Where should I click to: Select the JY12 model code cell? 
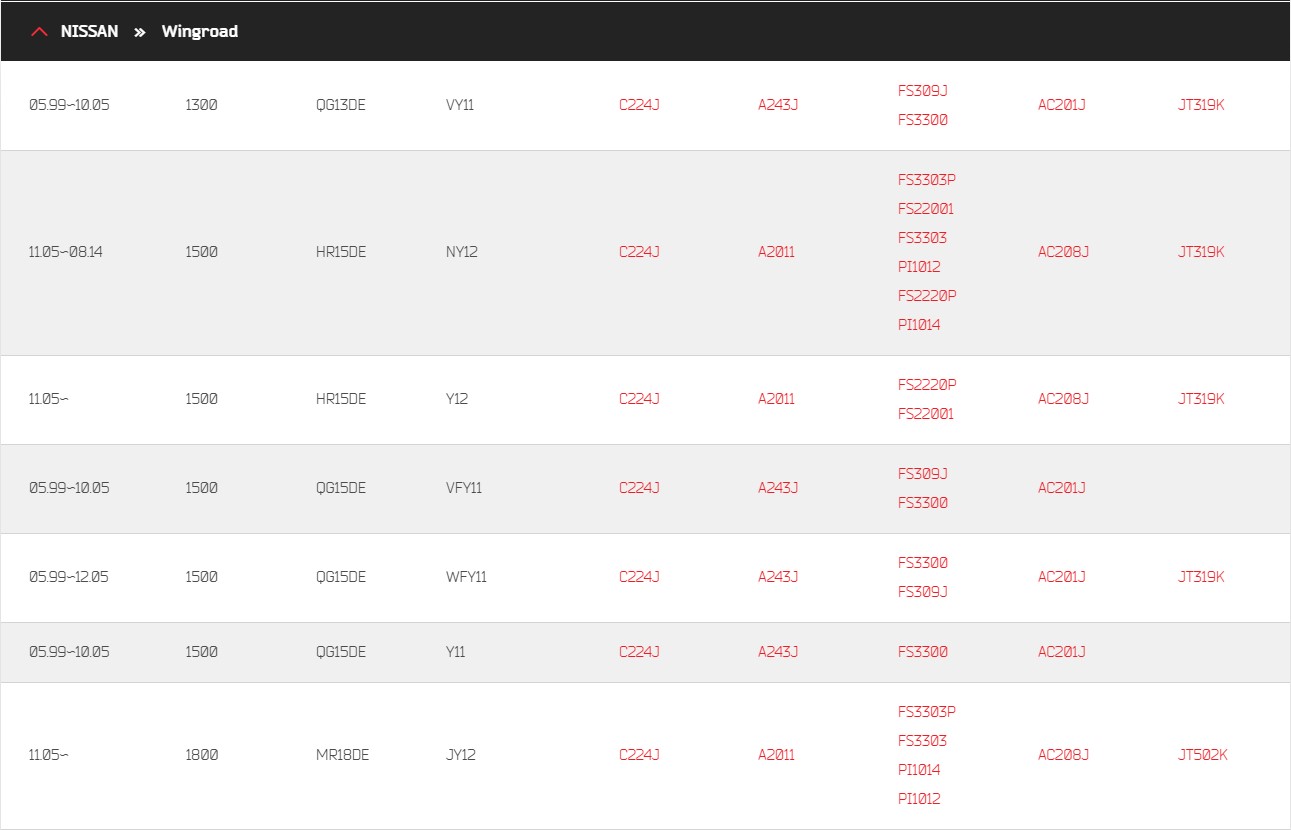click(x=461, y=755)
